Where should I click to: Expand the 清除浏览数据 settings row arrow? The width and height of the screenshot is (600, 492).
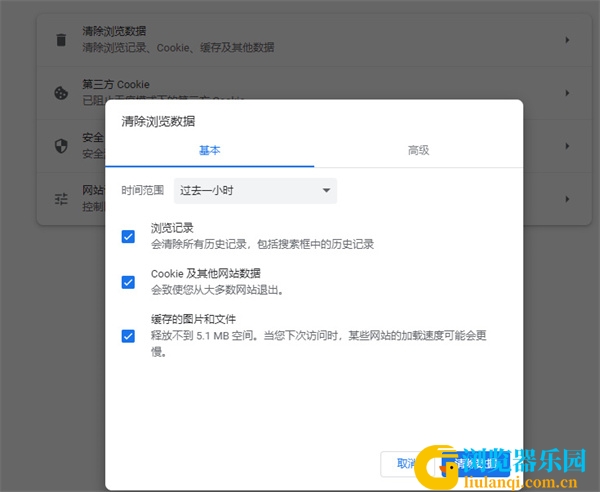[x=567, y=40]
